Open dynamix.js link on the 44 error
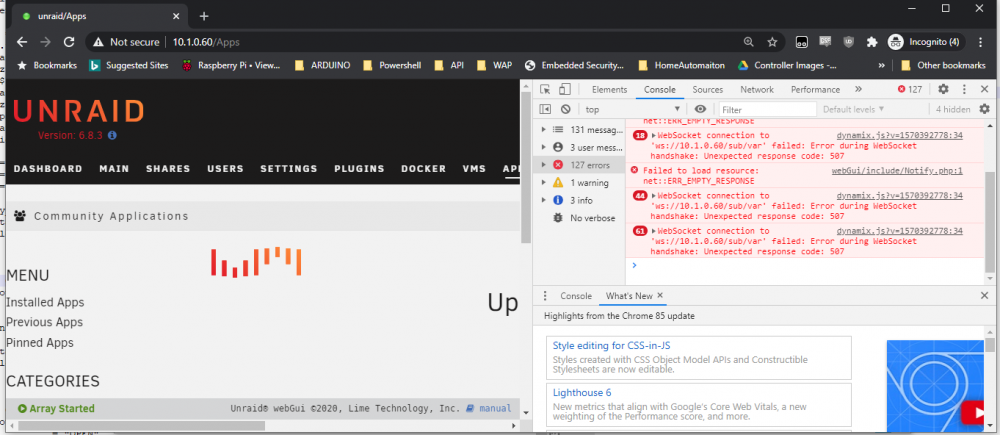 (899, 195)
